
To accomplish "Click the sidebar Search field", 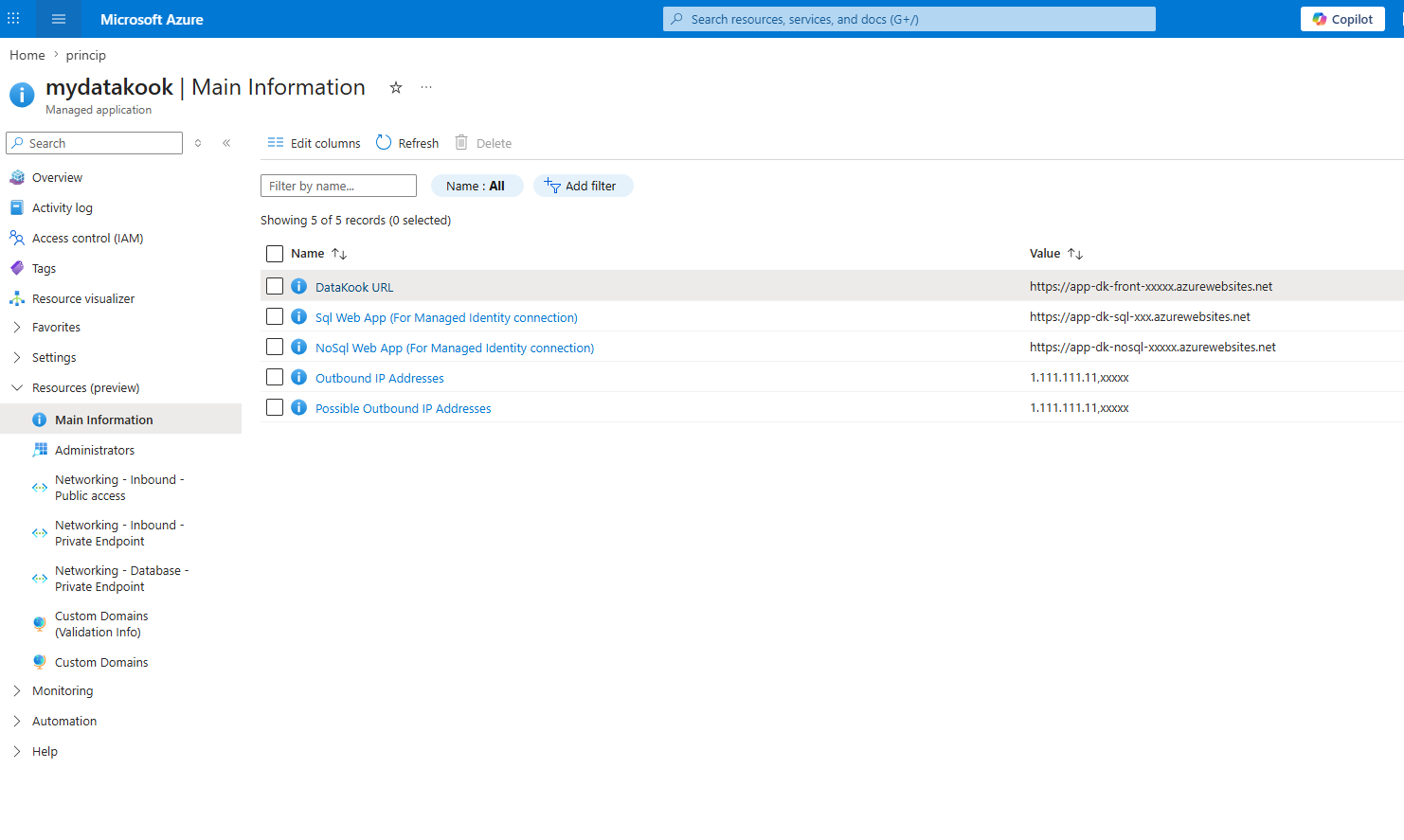I will 95,143.
